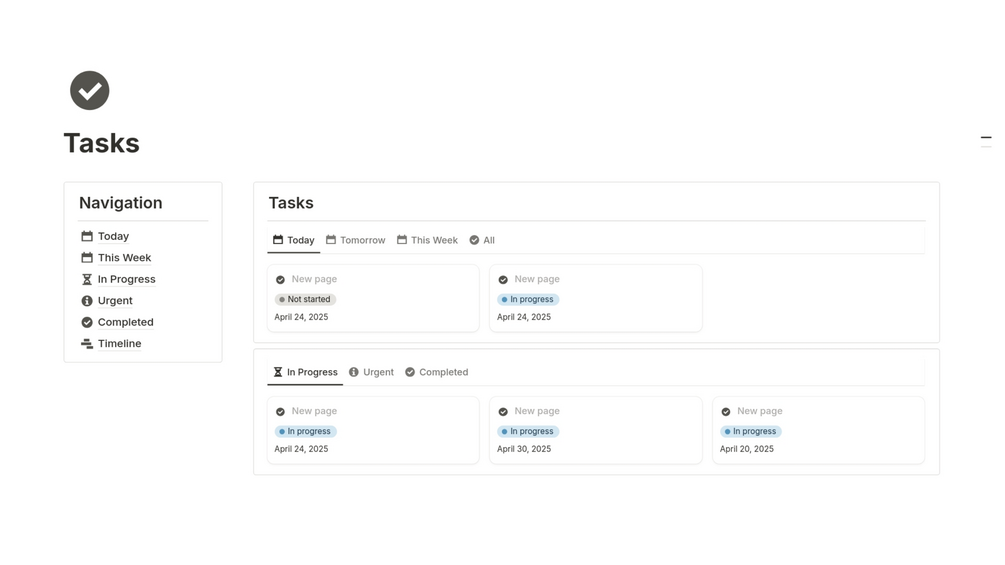Viewport: 1005px width, 565px height.
Task: Select the Completed tab in lower view
Action: (x=437, y=373)
